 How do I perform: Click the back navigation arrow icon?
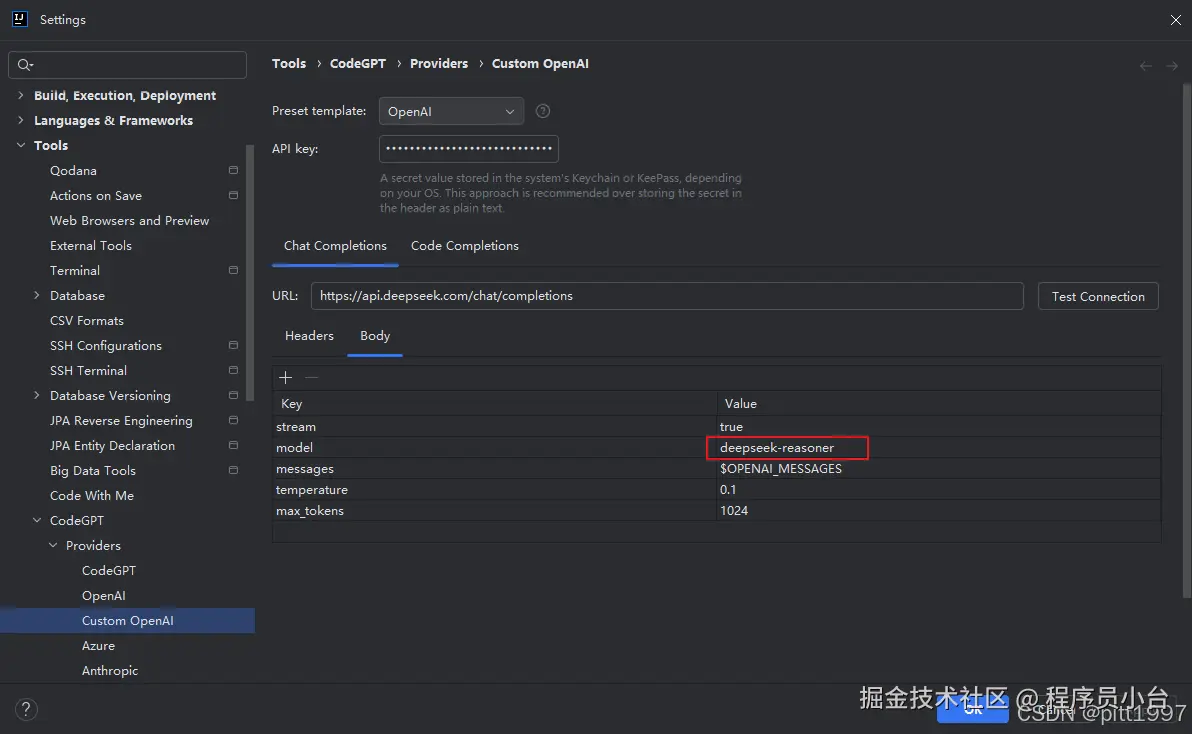pyautogui.click(x=1146, y=66)
